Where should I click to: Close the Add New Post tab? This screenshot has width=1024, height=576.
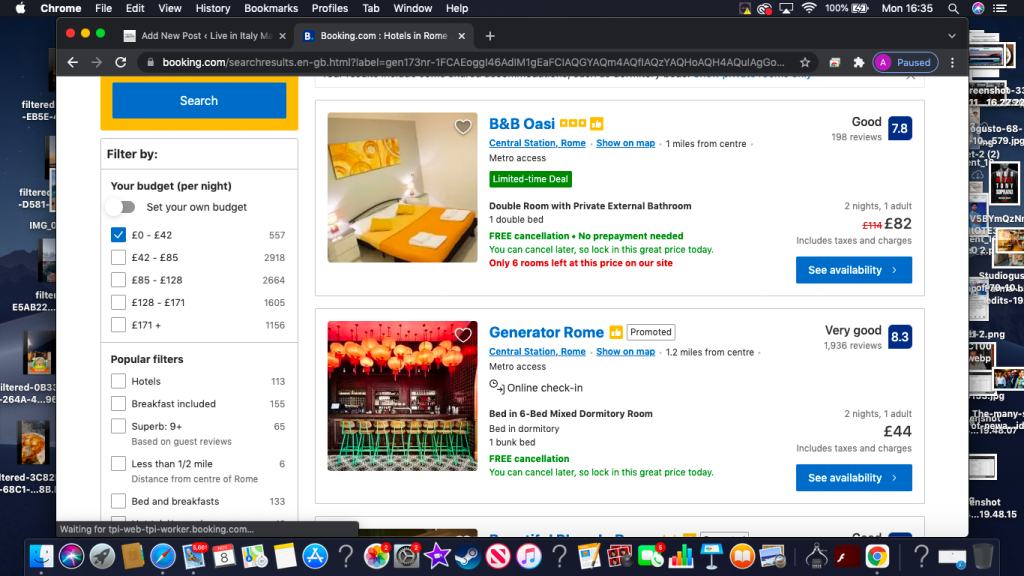coord(282,36)
